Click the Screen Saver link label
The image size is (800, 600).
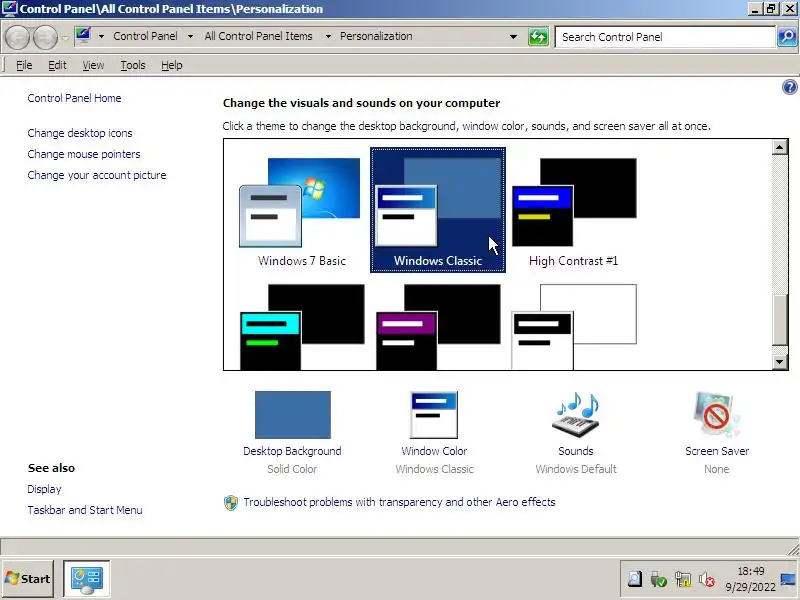pos(717,451)
